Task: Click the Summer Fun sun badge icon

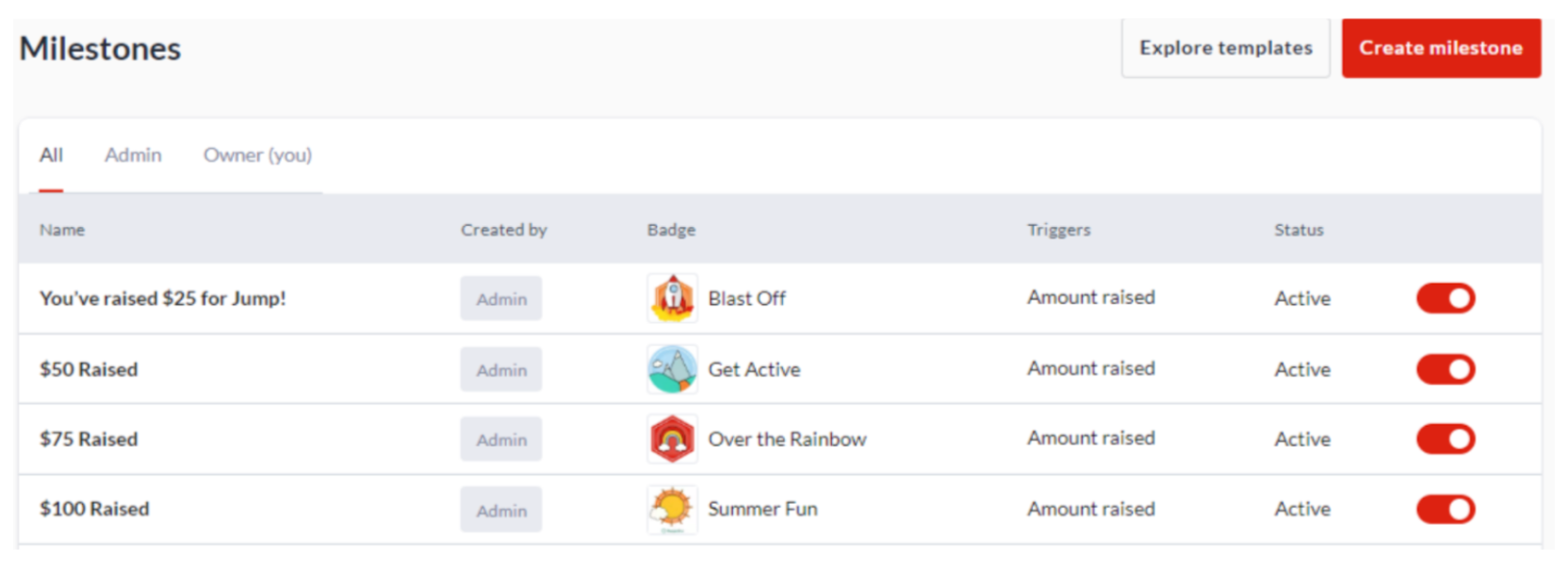Action: click(x=672, y=510)
